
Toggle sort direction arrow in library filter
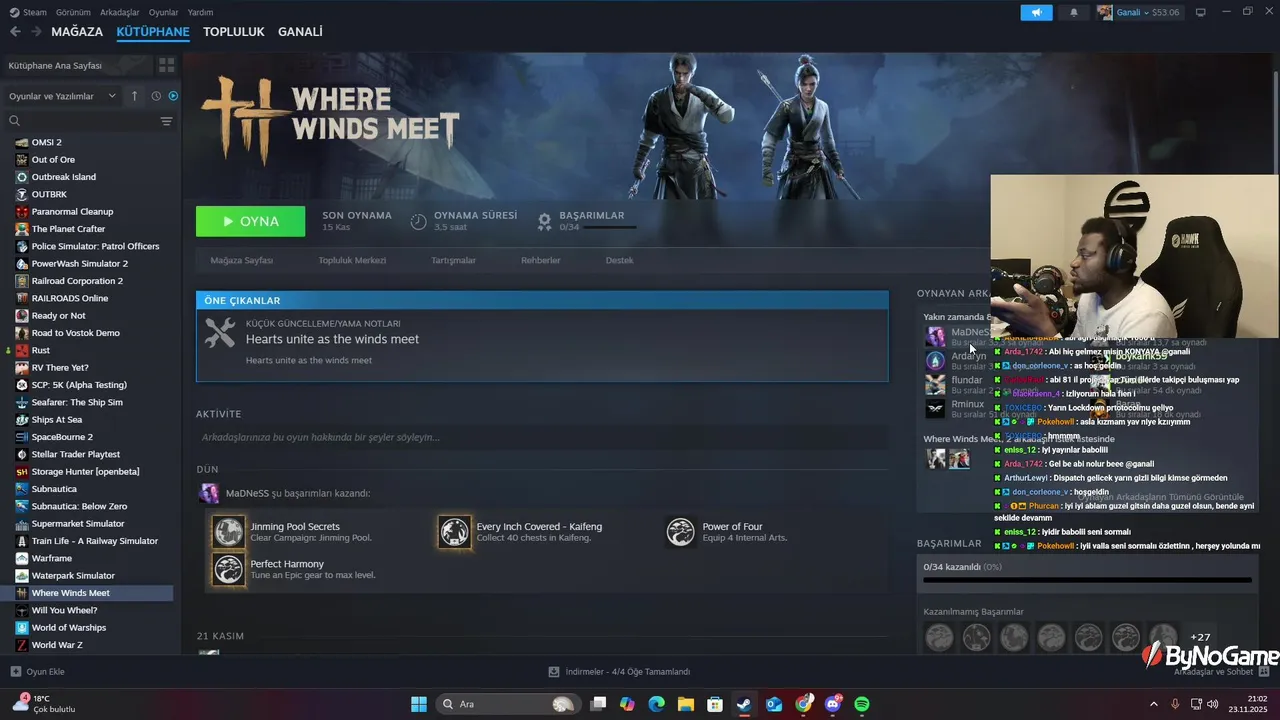click(135, 96)
